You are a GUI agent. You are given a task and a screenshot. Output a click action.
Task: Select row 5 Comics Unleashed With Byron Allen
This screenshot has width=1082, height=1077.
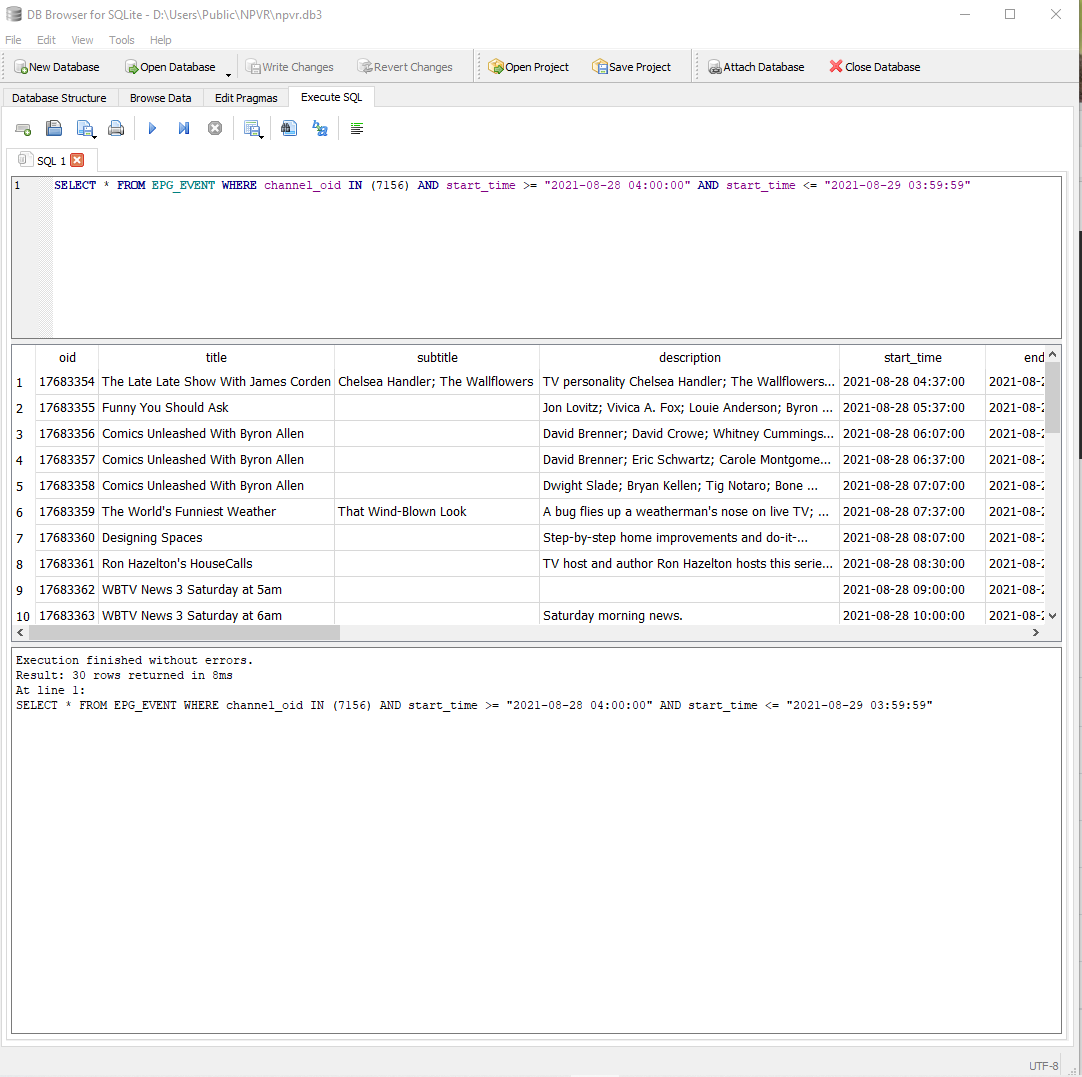point(216,485)
